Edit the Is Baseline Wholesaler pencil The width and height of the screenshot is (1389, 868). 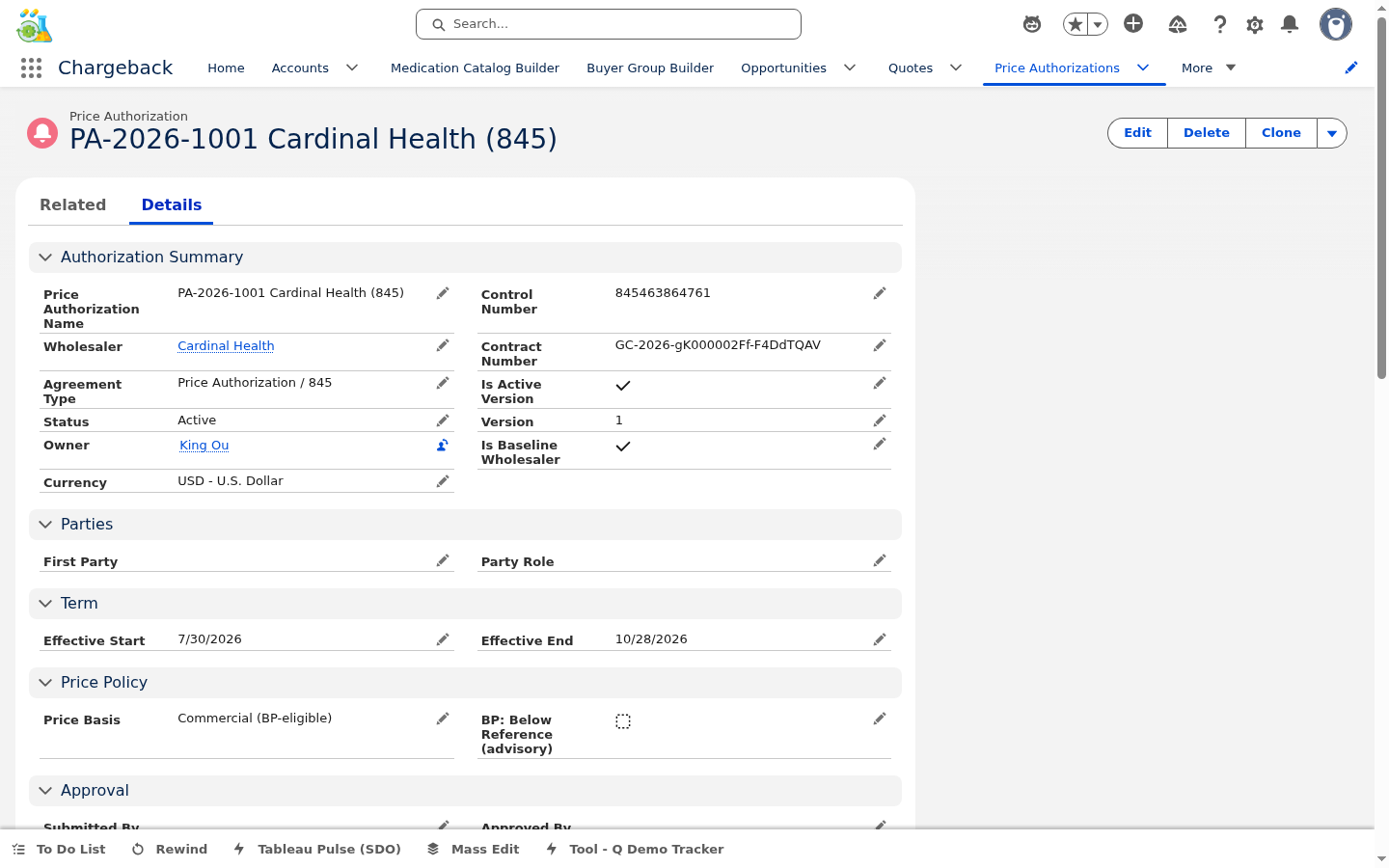click(x=880, y=444)
